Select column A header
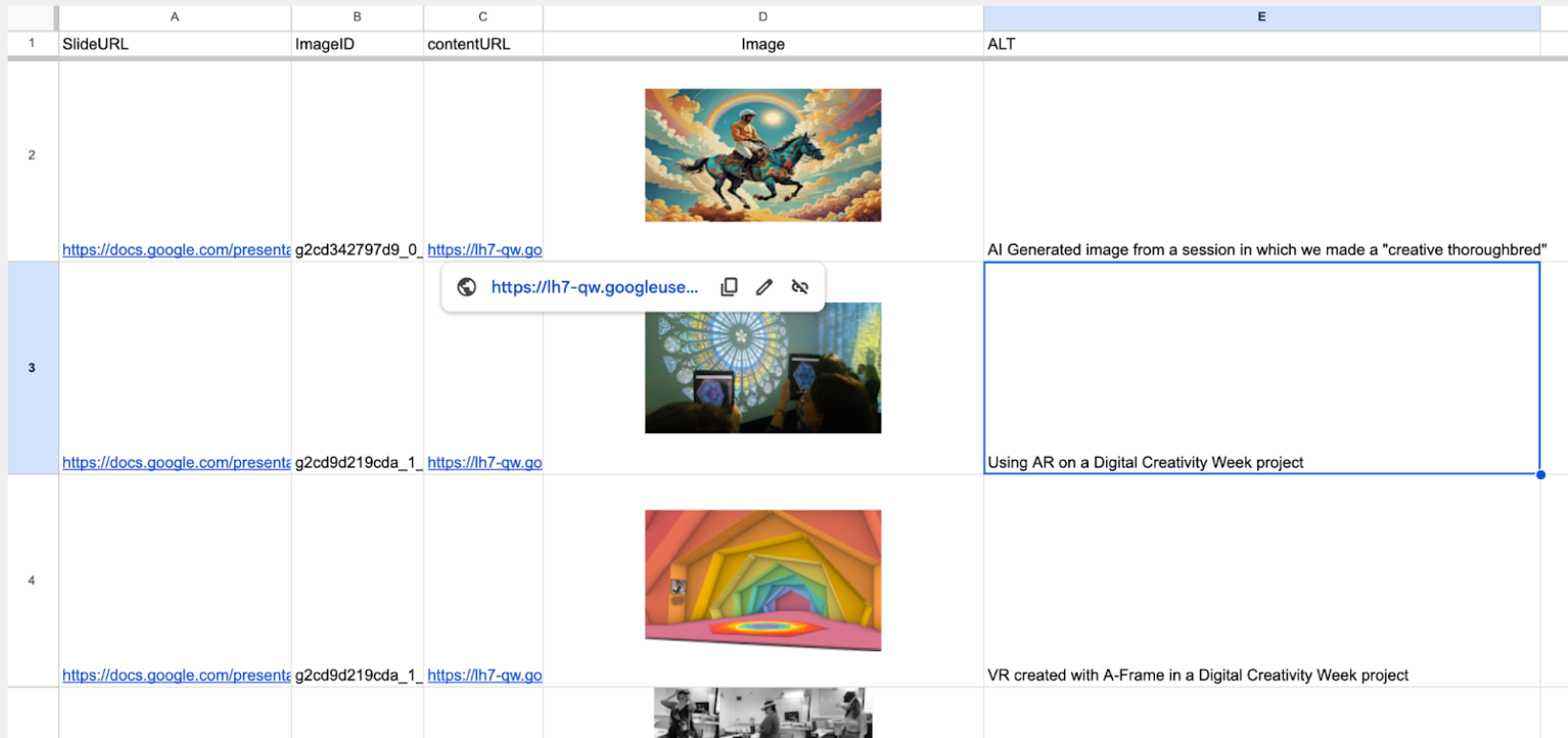 (174, 17)
